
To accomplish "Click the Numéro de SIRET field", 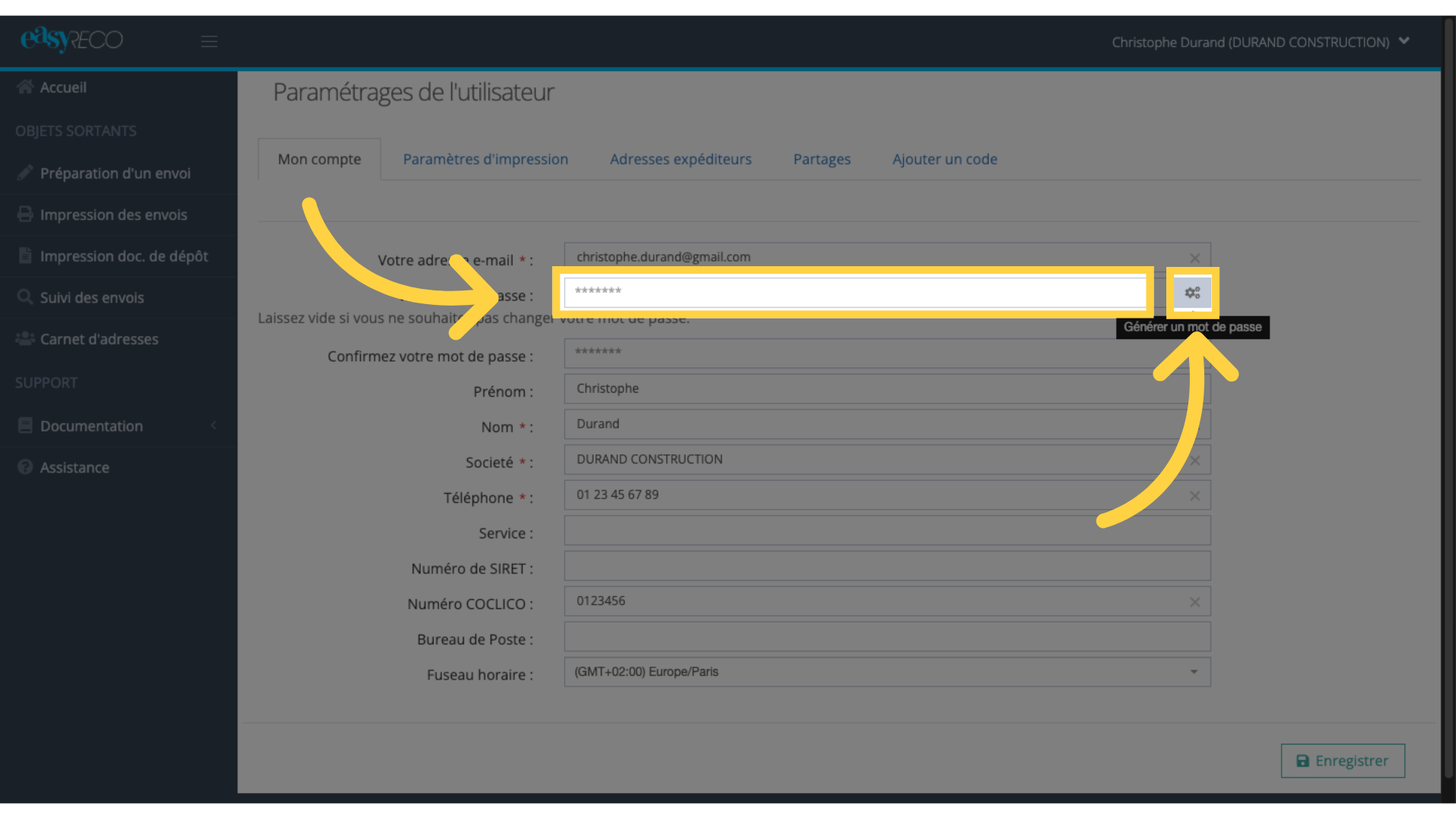I will tap(887, 566).
